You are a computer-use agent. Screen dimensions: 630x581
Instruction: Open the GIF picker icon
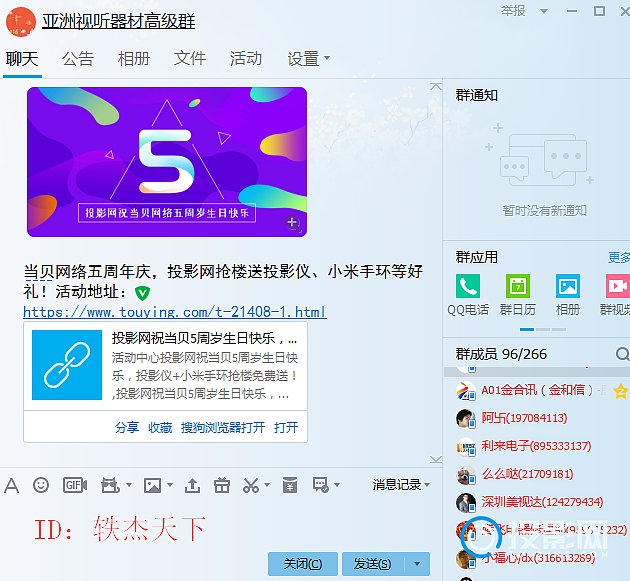point(75,485)
